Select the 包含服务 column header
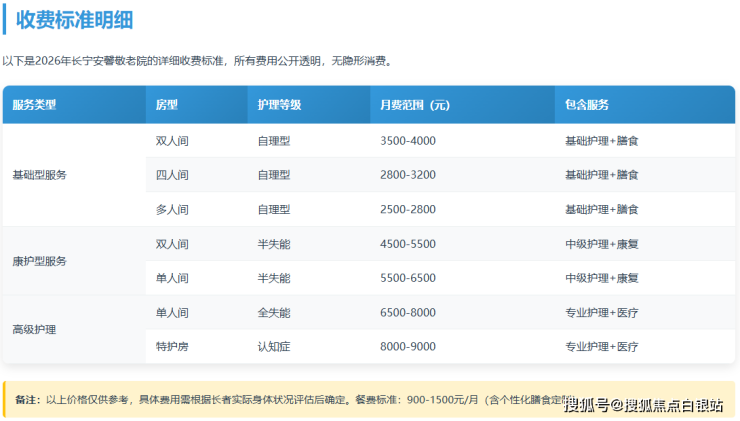740x421 pixels. pyautogui.click(x=588, y=105)
